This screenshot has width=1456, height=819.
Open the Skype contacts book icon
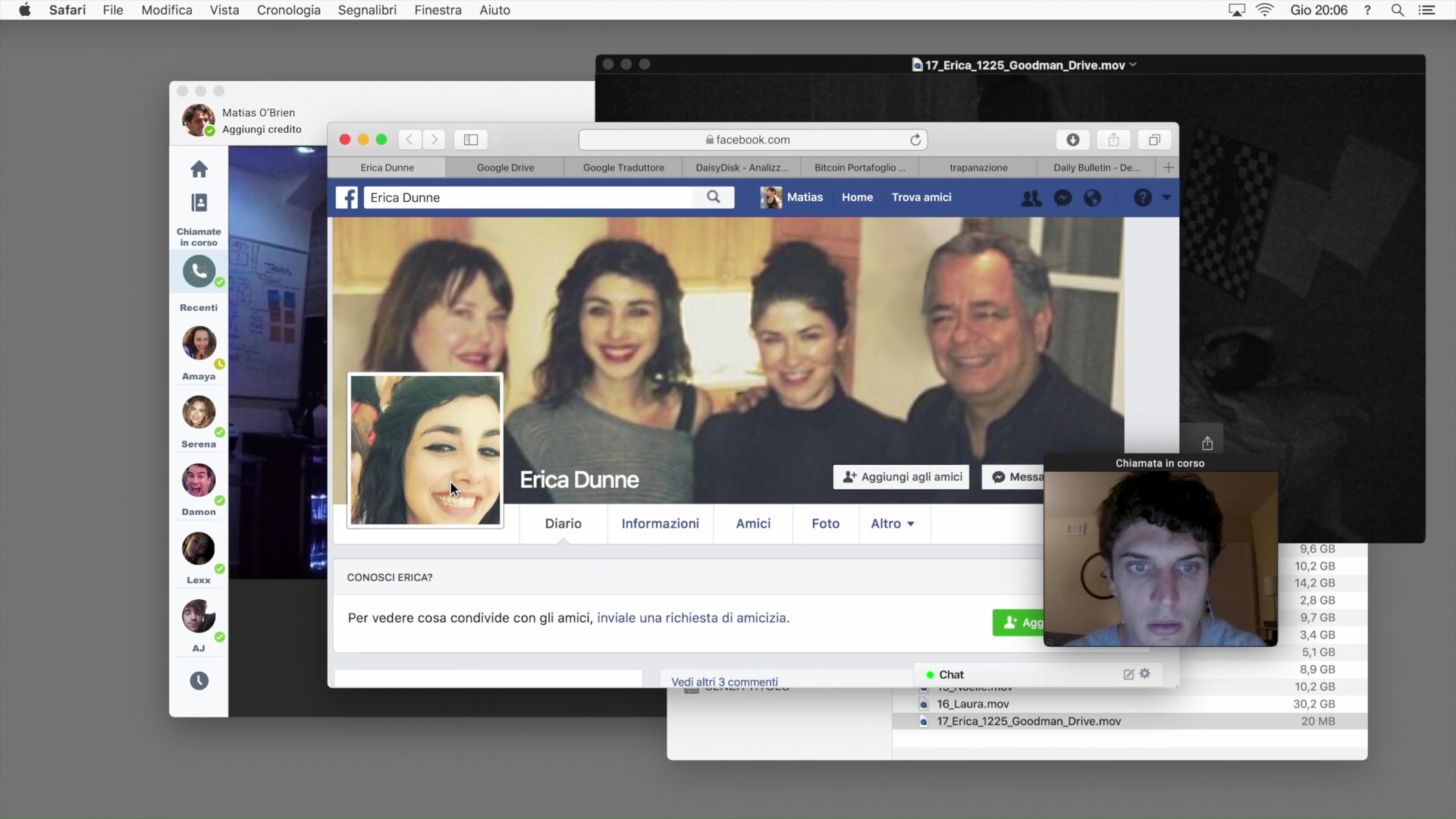pyautogui.click(x=199, y=202)
